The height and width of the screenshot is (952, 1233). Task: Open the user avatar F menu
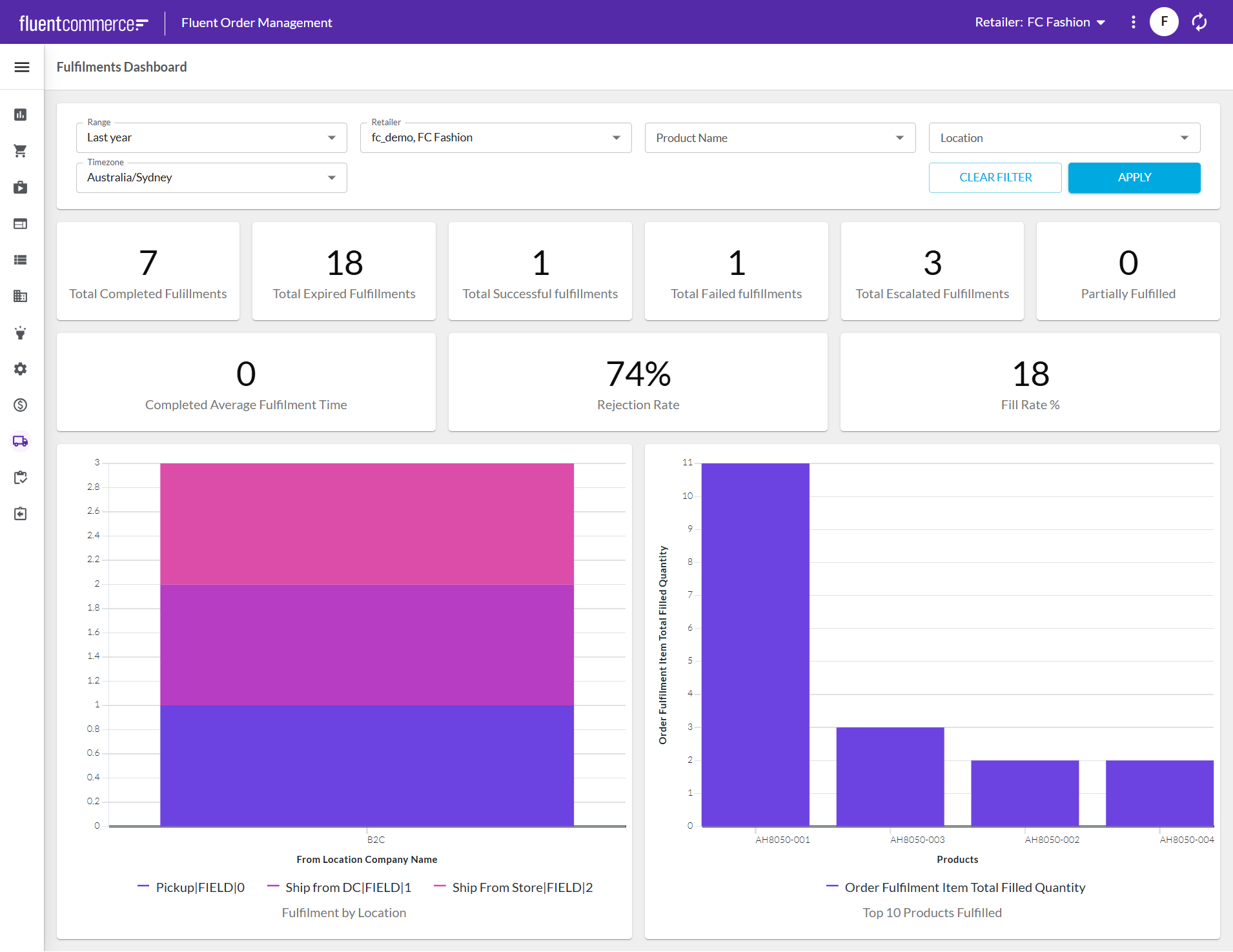(x=1164, y=22)
